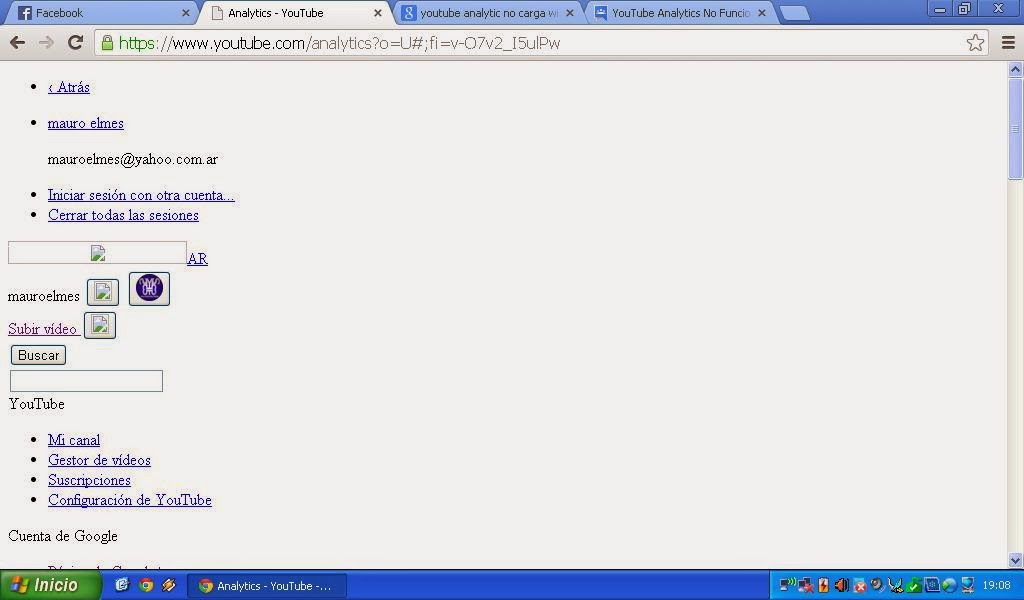Click the disconnected network tray icon
The width and height of the screenshot is (1024, 600).
click(805, 585)
